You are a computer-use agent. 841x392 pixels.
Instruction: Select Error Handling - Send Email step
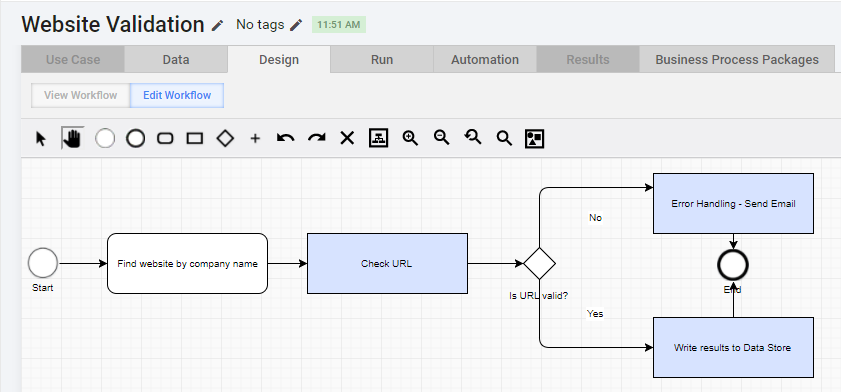[x=733, y=203]
